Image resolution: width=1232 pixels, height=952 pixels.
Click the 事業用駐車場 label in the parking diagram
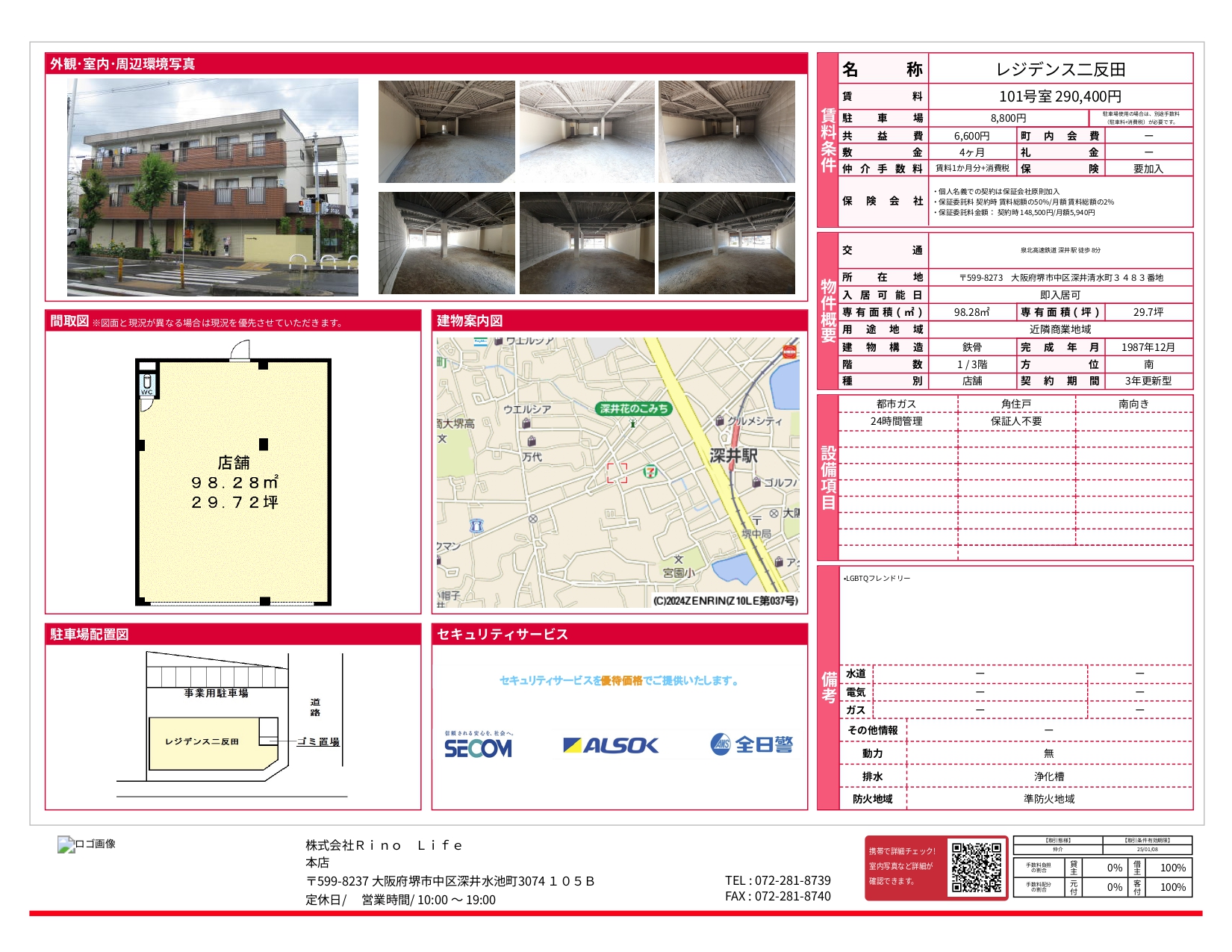[x=217, y=693]
